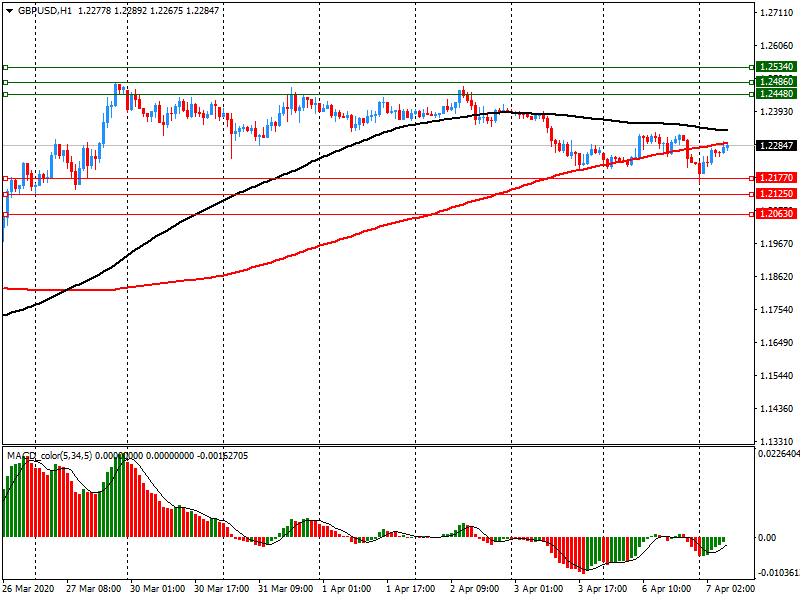The width and height of the screenshot is (800, 600).
Task: Click the 31 Mar 09:00 time label
Action: 286,589
